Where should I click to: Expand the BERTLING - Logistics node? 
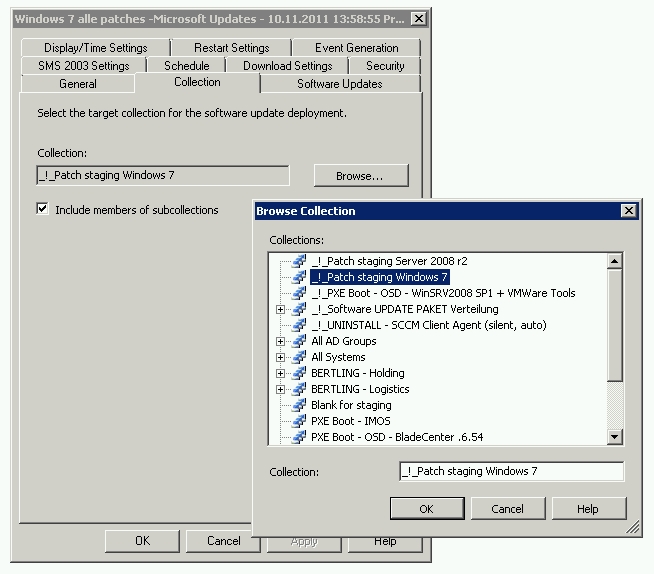coord(280,390)
